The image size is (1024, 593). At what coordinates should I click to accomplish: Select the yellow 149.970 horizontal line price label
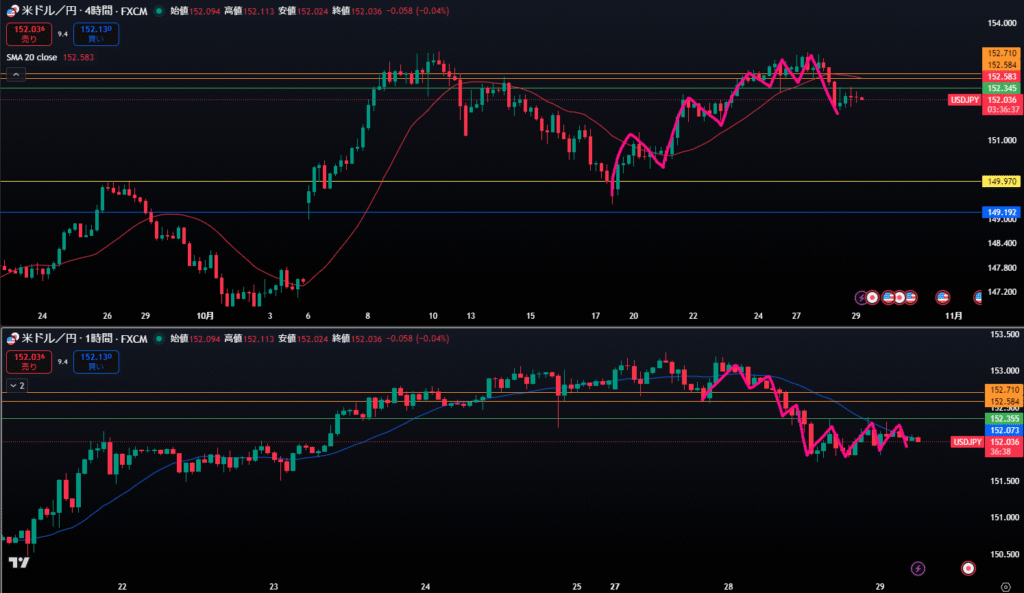click(1001, 181)
